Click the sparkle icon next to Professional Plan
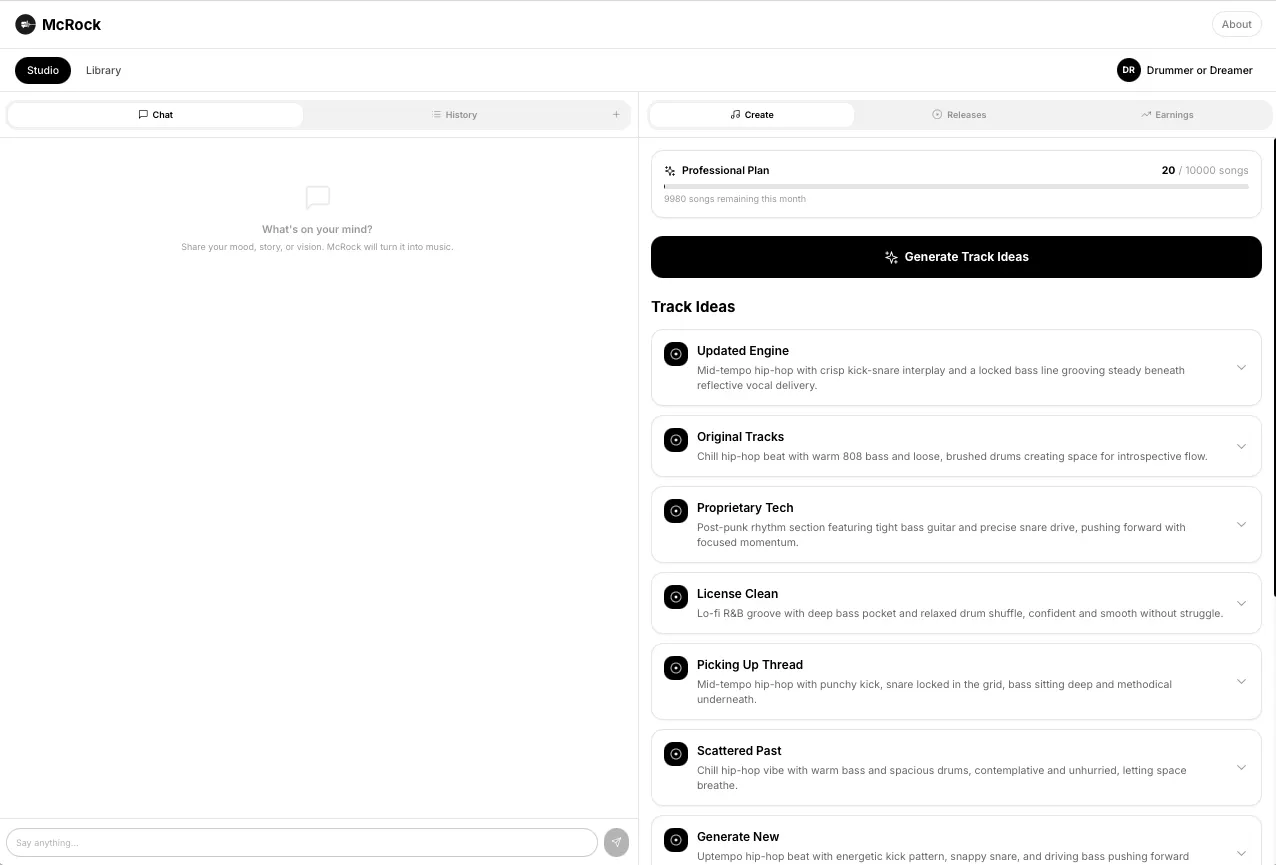 pos(670,171)
